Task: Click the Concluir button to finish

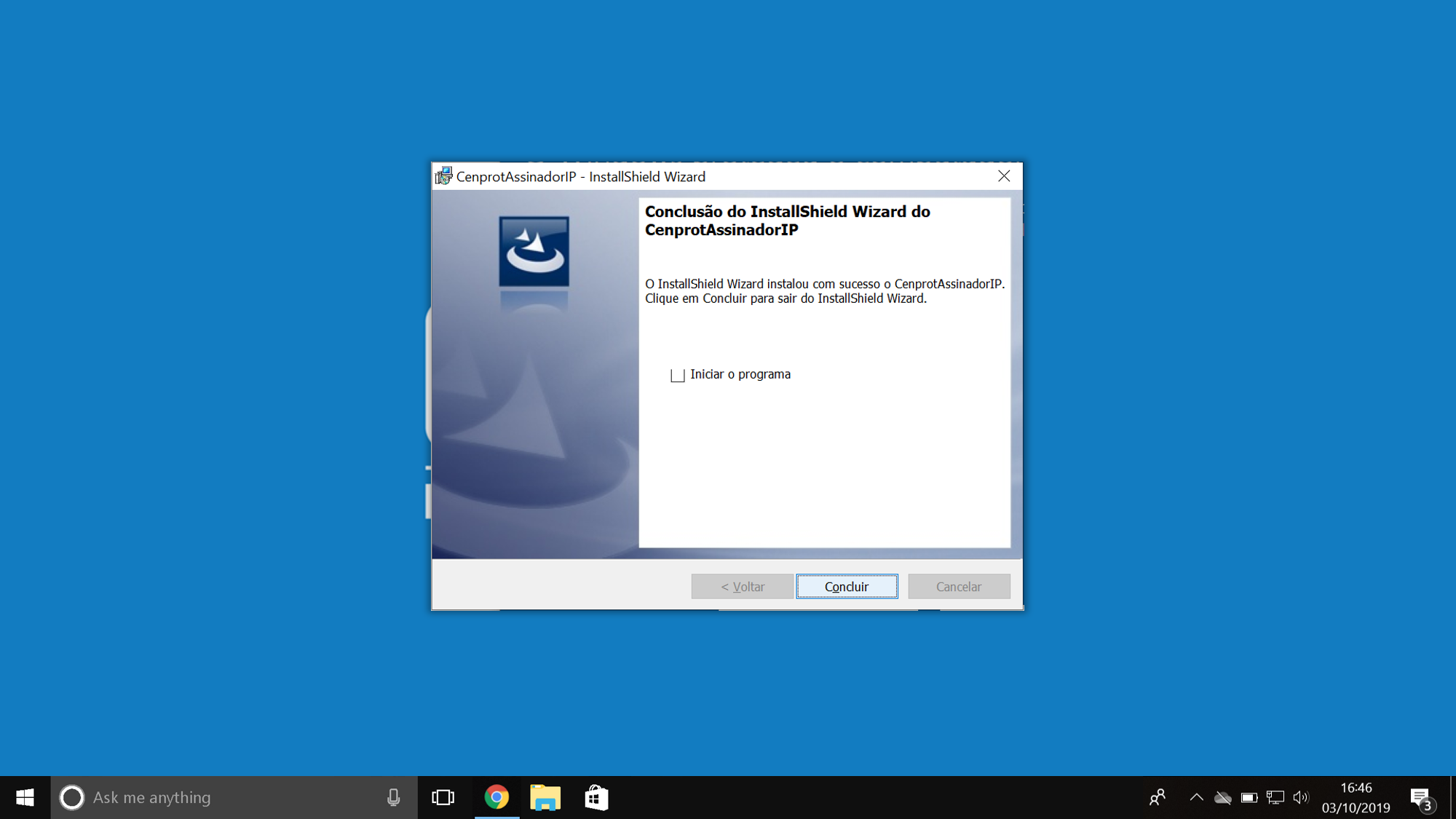Action: tap(847, 587)
